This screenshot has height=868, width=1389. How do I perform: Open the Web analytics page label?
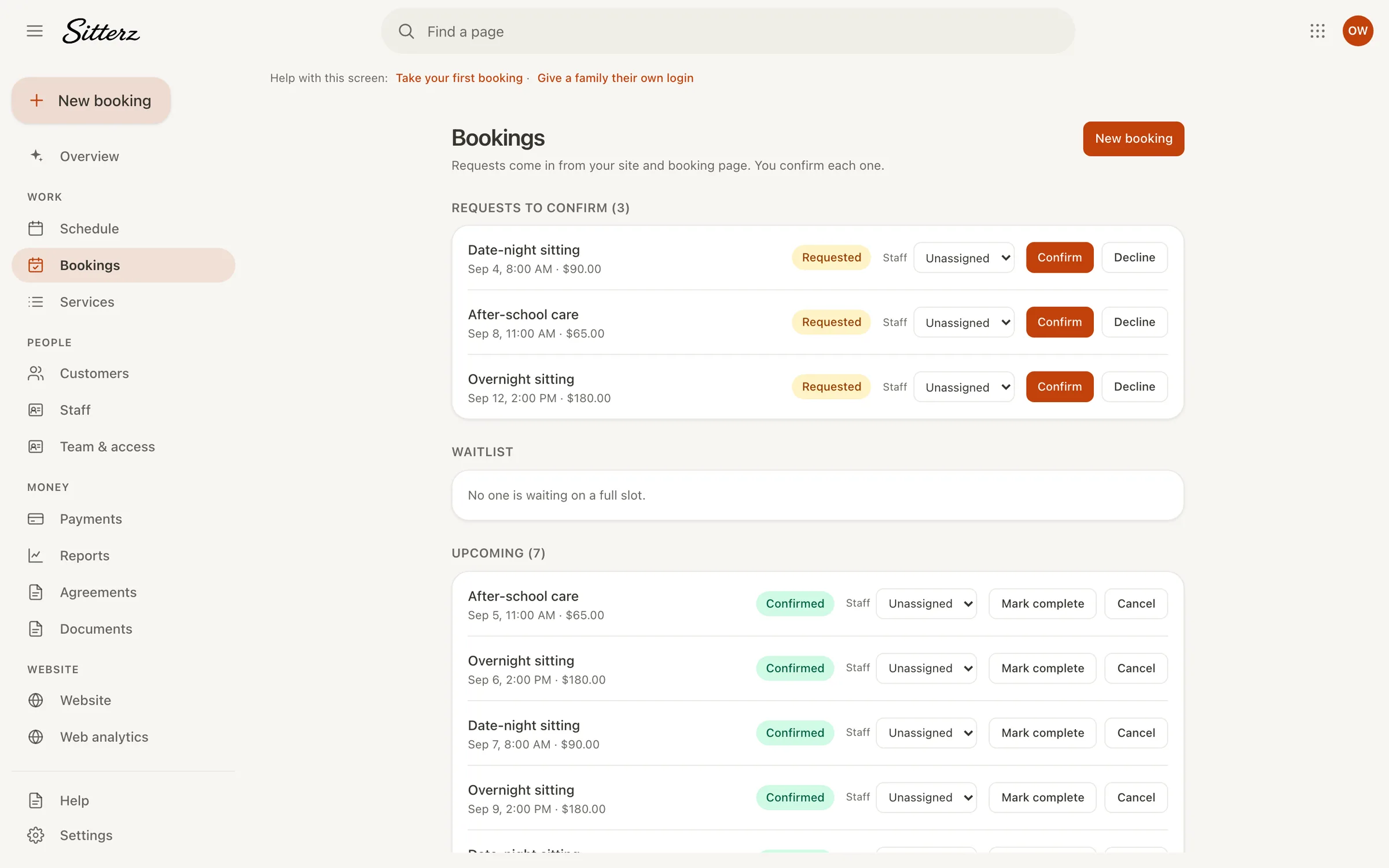point(104,737)
